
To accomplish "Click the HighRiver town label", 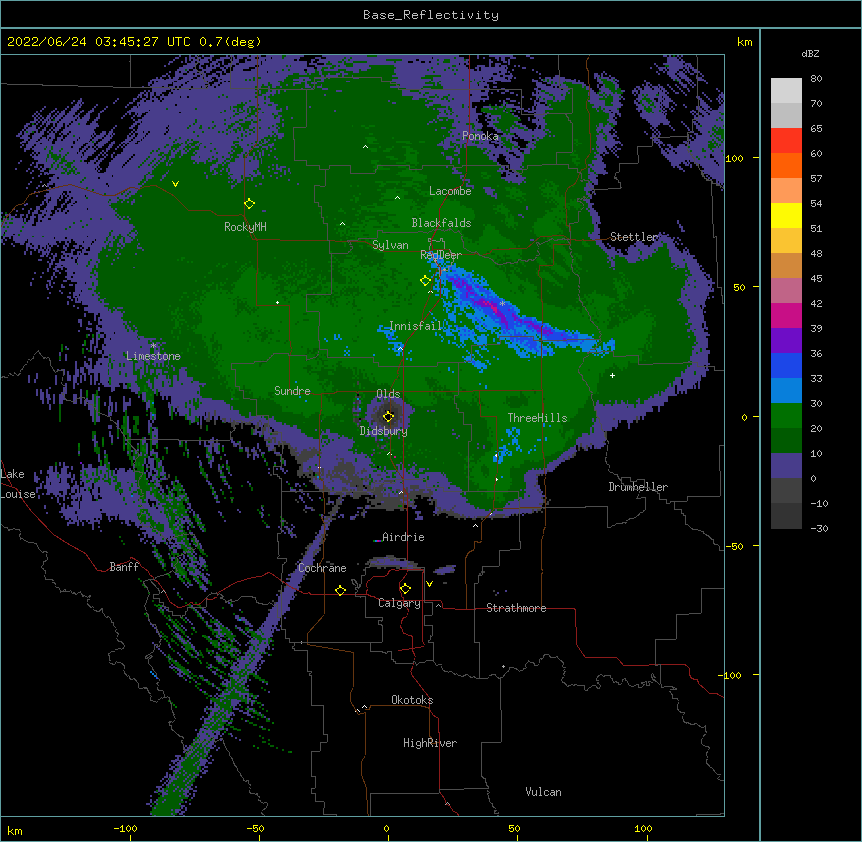I will point(430,743).
